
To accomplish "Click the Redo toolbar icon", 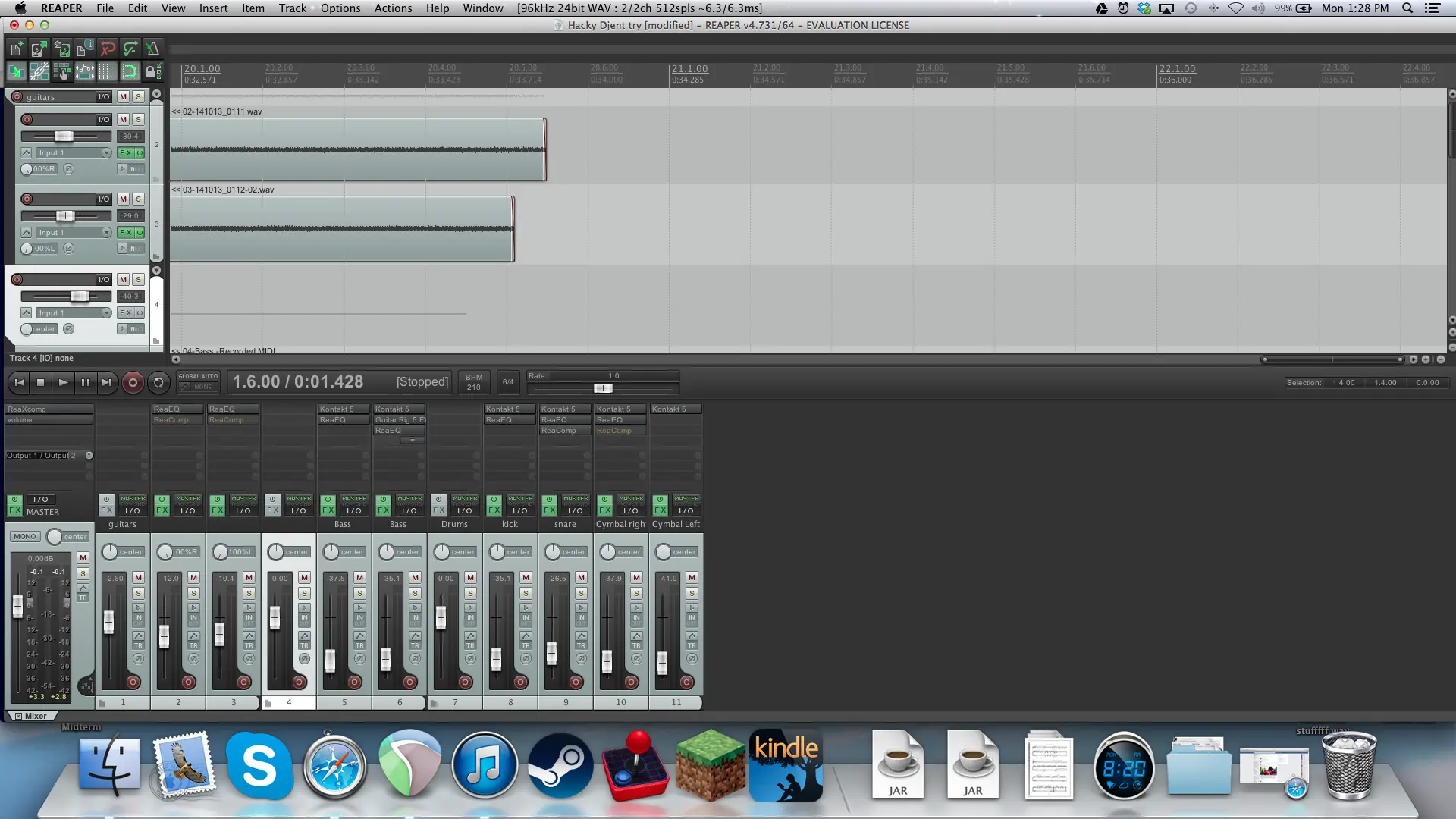I will pos(130,49).
